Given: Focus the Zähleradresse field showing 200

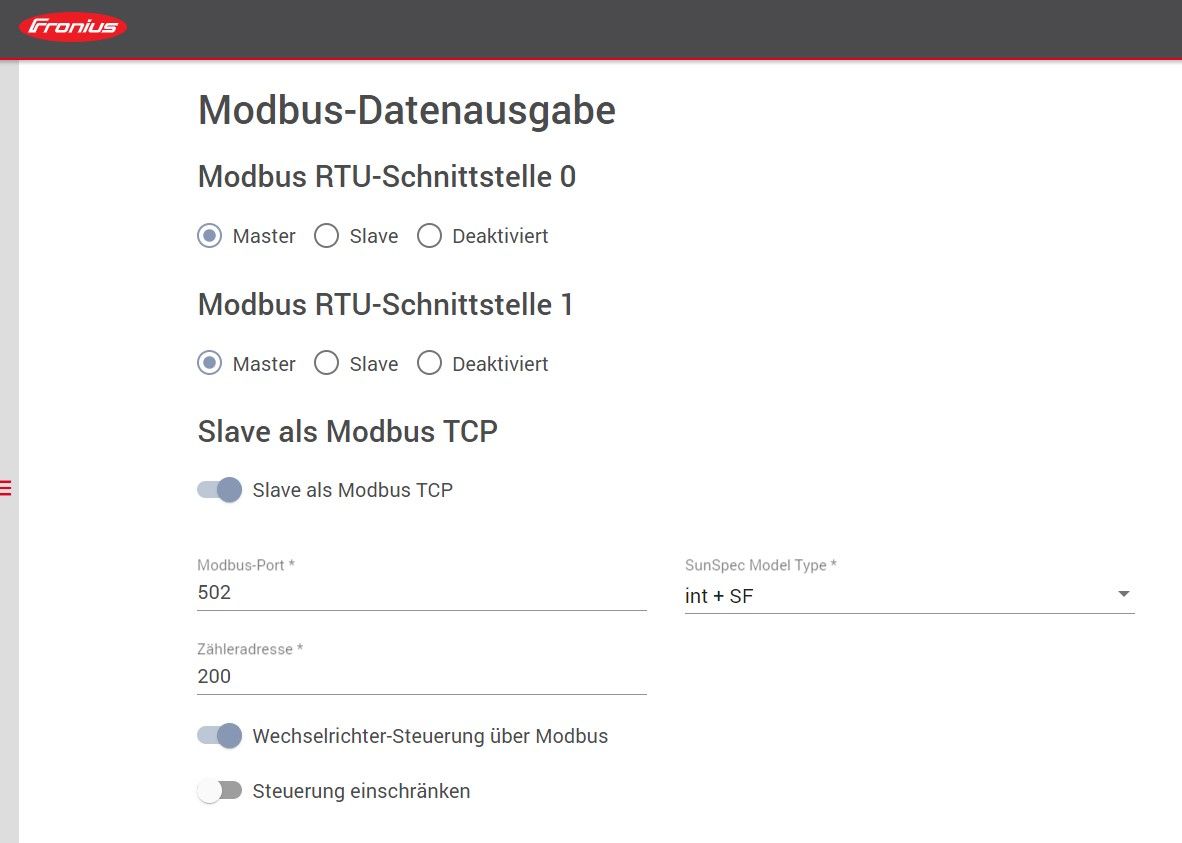Looking at the screenshot, I should pyautogui.click(x=421, y=677).
